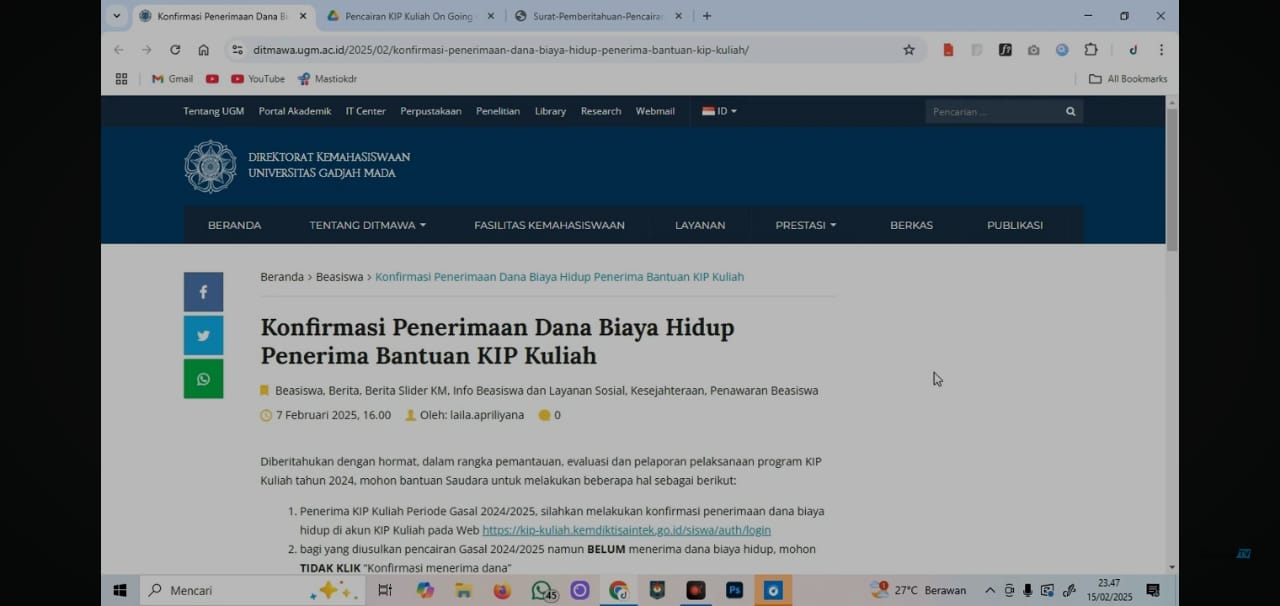Reload the page in Chrome
This screenshot has width=1280, height=606.
pos(175,50)
